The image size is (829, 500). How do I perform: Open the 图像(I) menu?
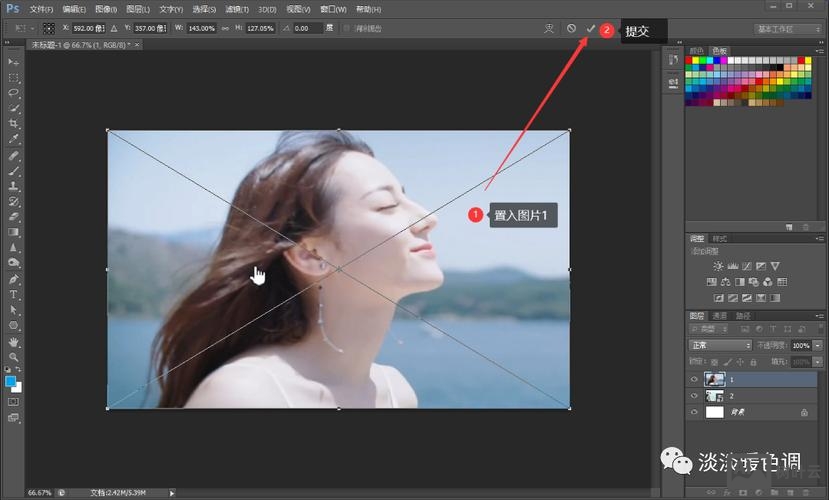click(x=105, y=9)
